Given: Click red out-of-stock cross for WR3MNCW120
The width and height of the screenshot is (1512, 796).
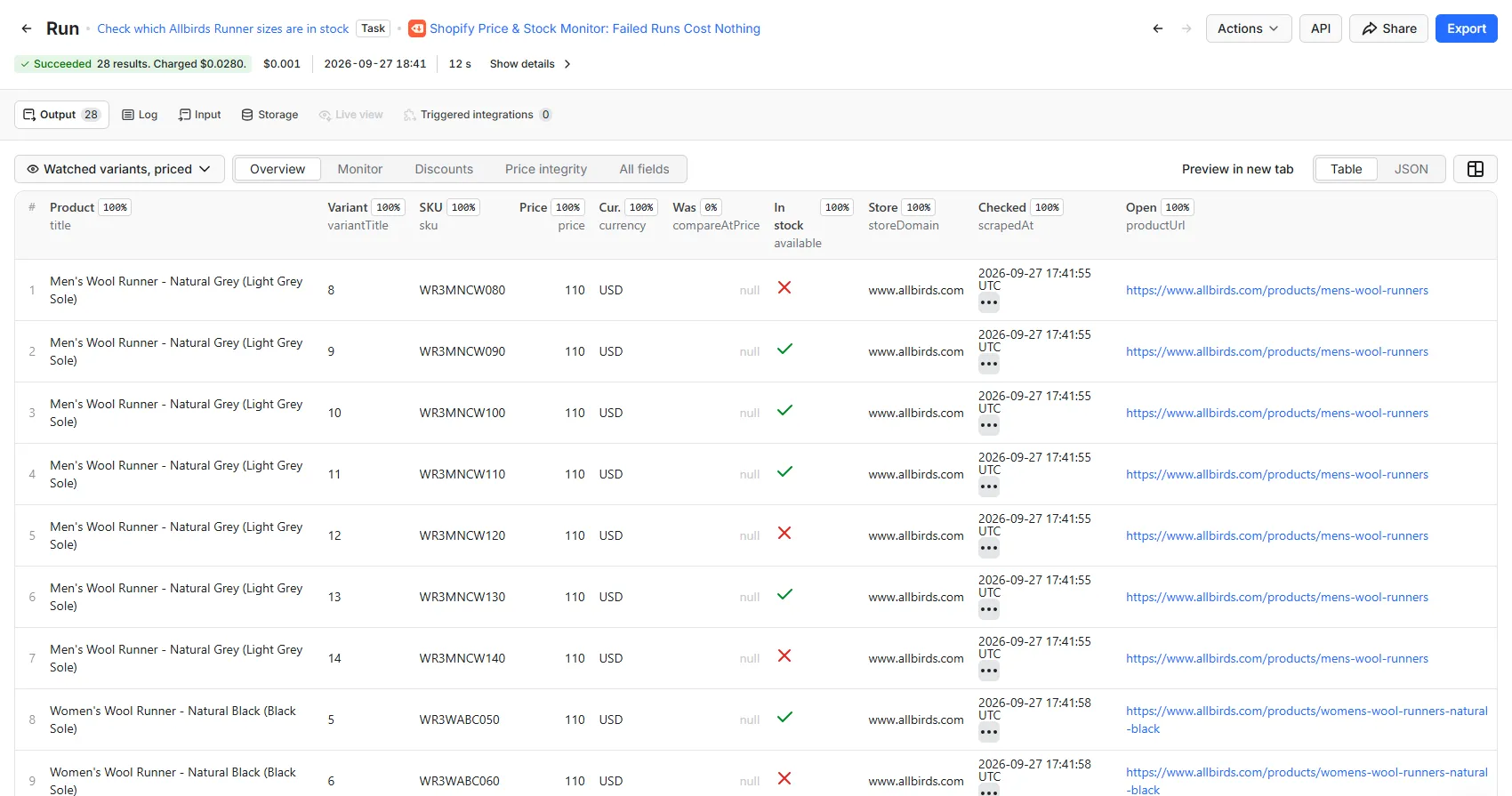Looking at the screenshot, I should [x=784, y=533].
